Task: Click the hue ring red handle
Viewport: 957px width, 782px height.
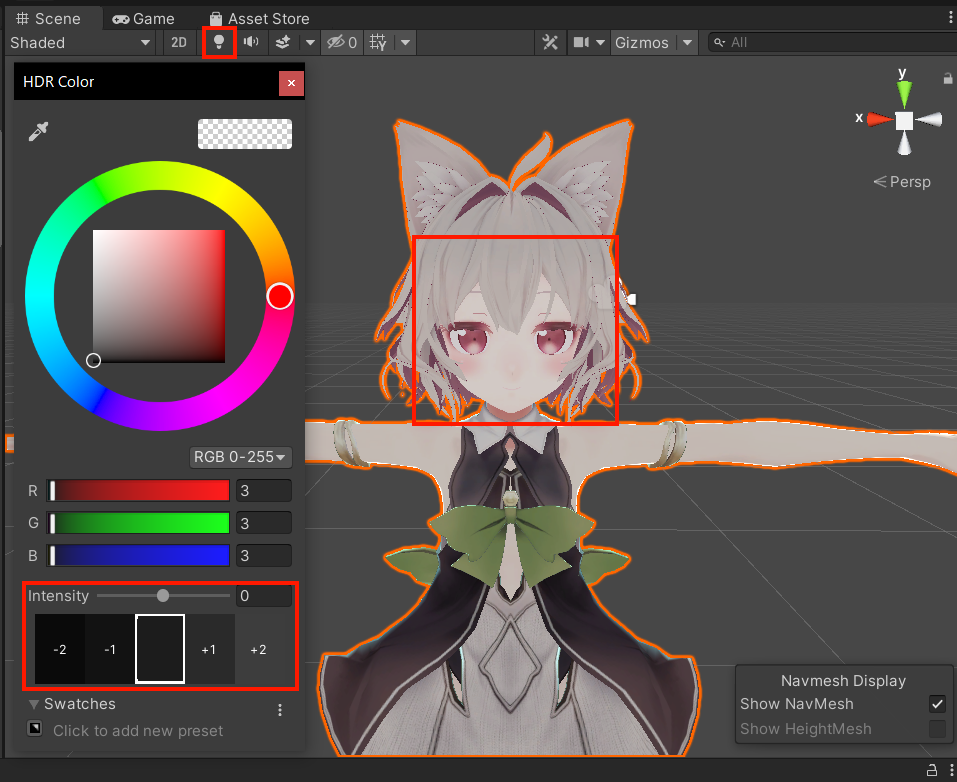Action: tap(280, 296)
